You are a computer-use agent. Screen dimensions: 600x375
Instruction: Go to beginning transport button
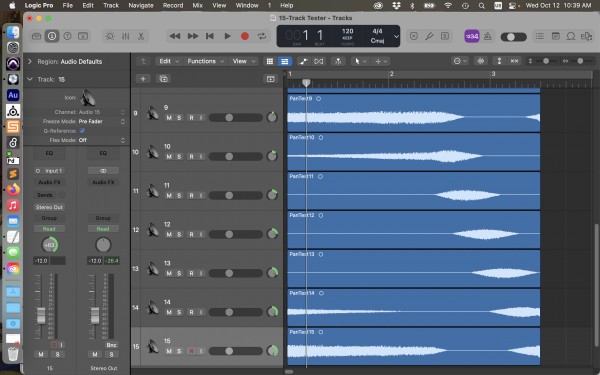210,36
